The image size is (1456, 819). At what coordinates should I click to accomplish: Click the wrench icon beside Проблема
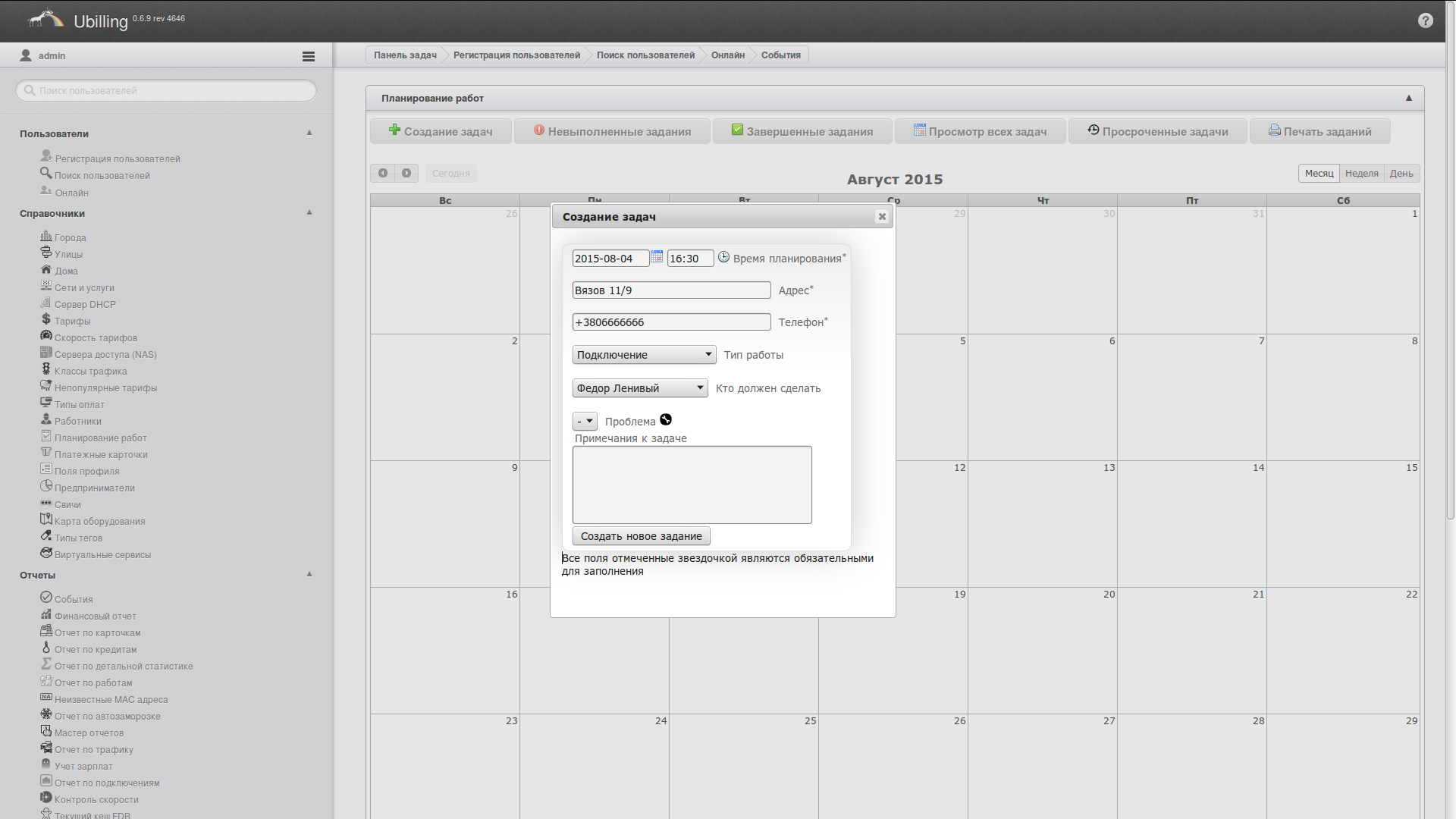point(666,420)
